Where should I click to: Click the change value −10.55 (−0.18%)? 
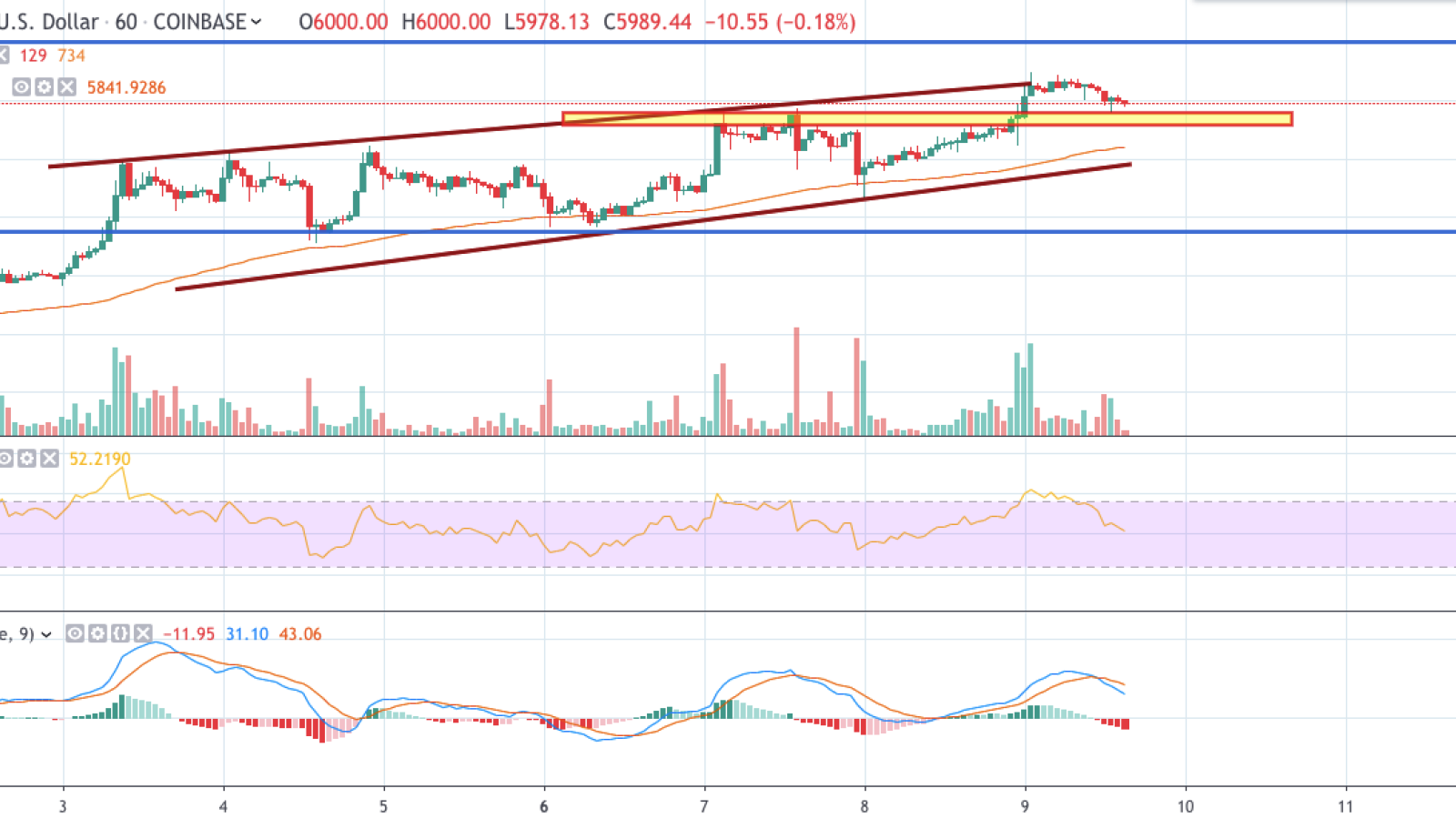[780, 22]
